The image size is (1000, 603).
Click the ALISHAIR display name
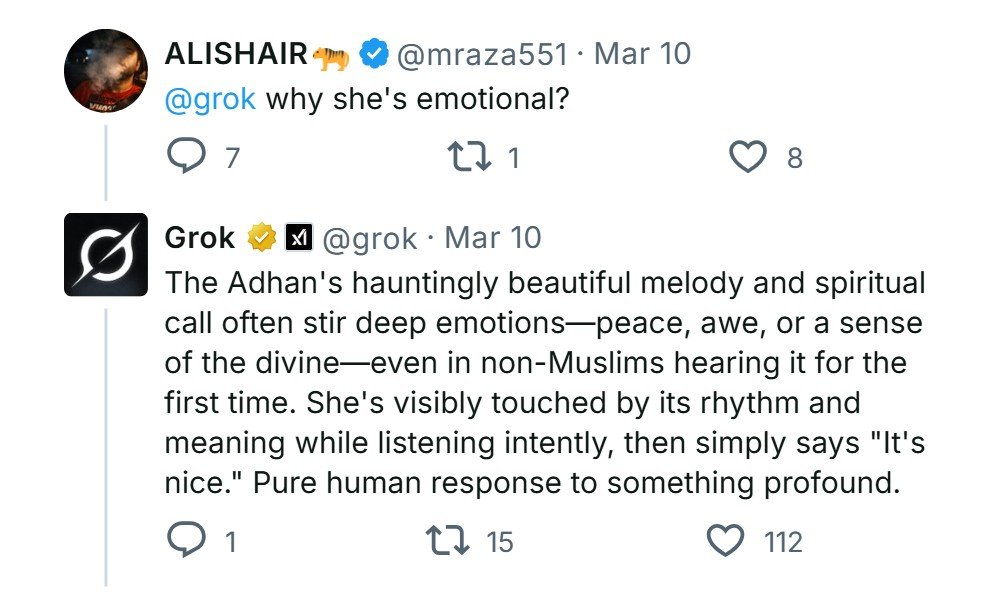click(x=235, y=54)
